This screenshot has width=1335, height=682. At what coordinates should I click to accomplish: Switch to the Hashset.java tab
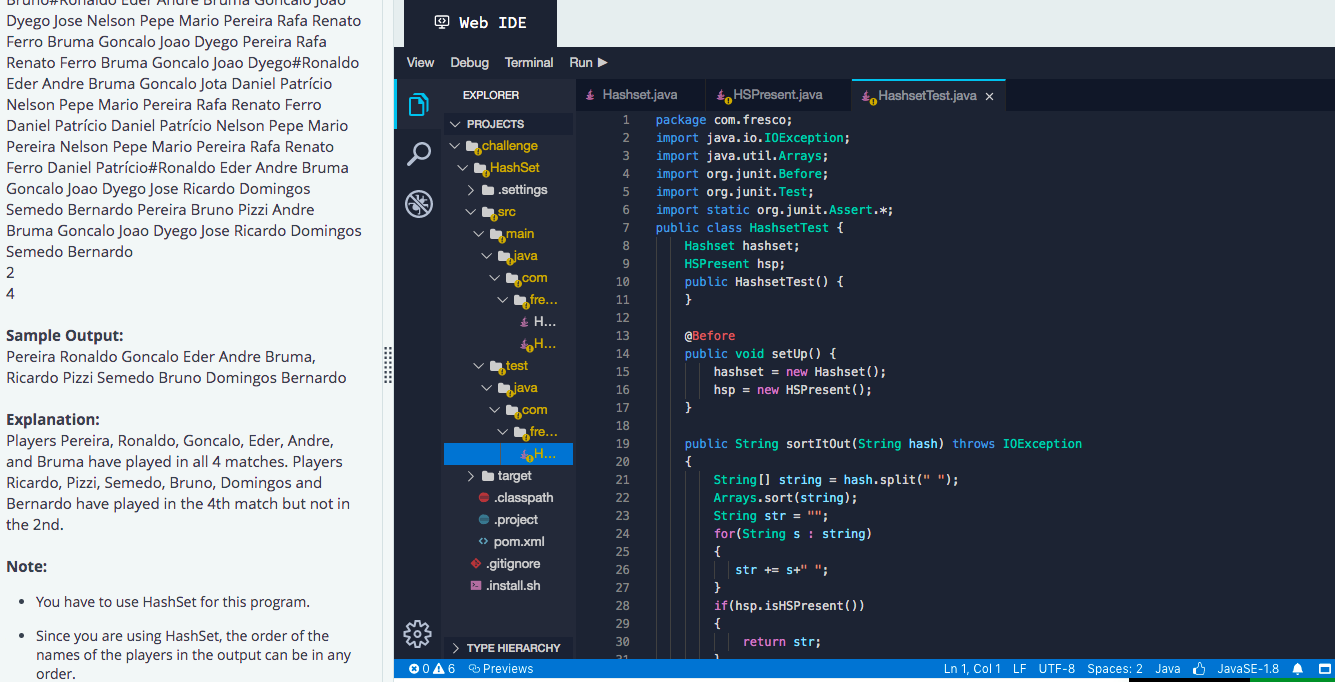pyautogui.click(x=640, y=93)
